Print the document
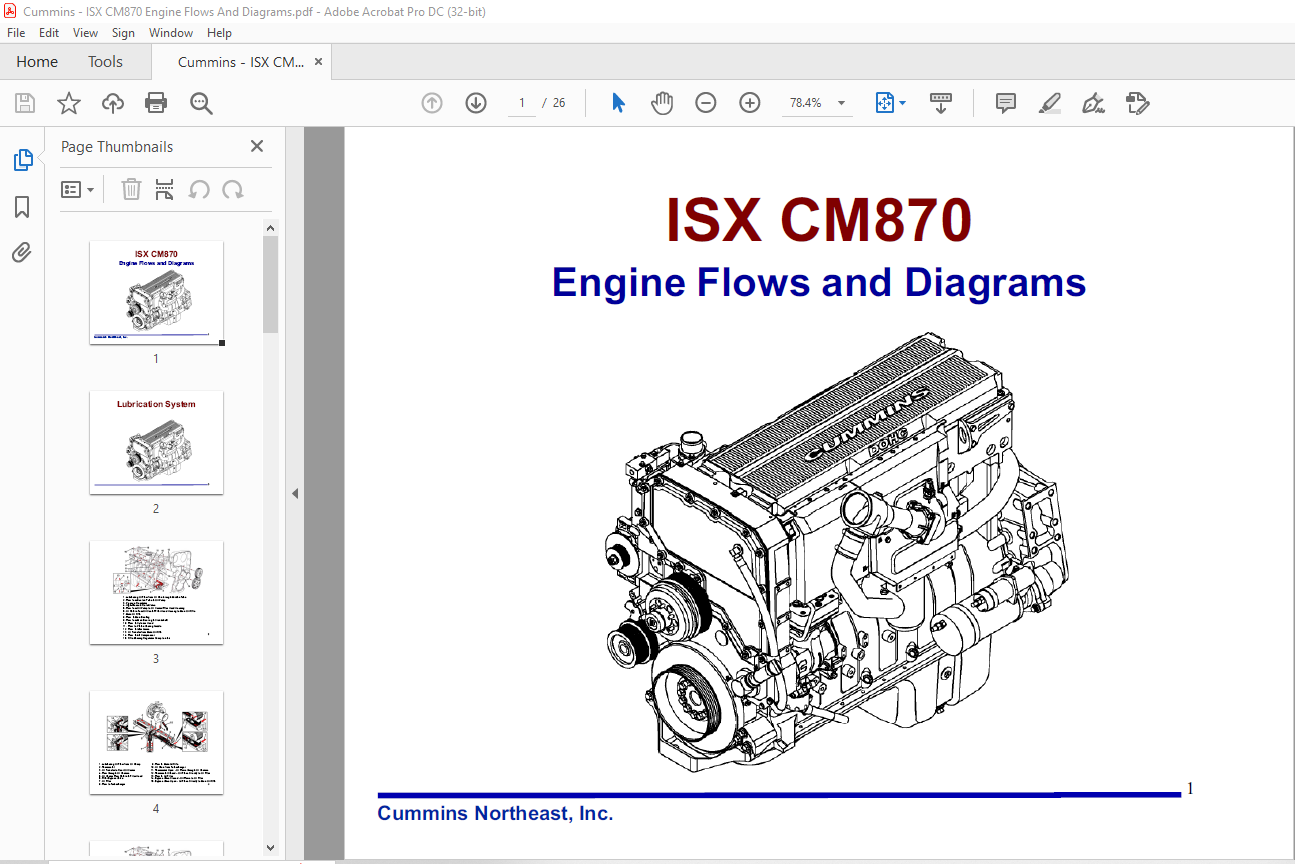This screenshot has width=1295, height=864. click(156, 103)
